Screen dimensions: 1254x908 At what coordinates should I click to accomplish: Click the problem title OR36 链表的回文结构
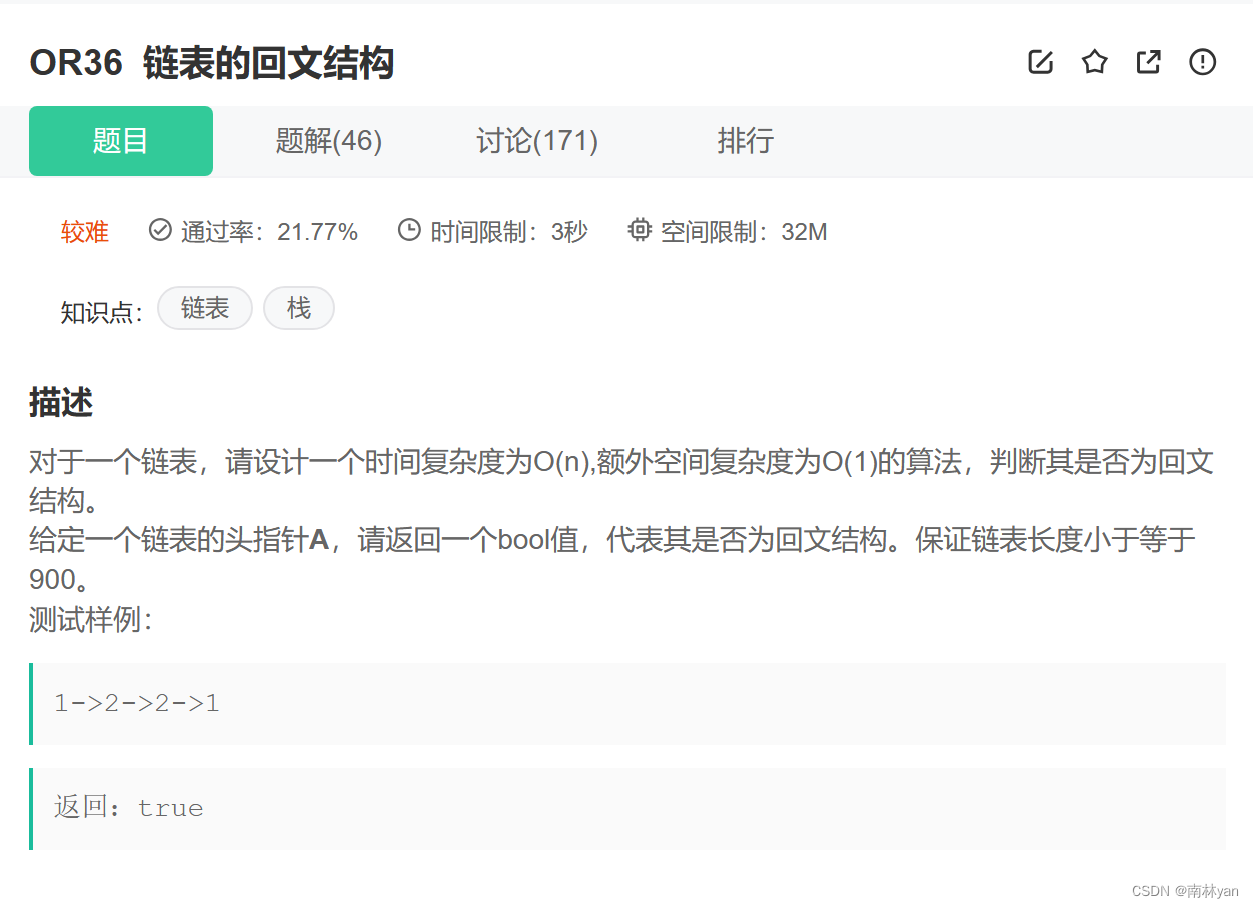pyautogui.click(x=212, y=62)
